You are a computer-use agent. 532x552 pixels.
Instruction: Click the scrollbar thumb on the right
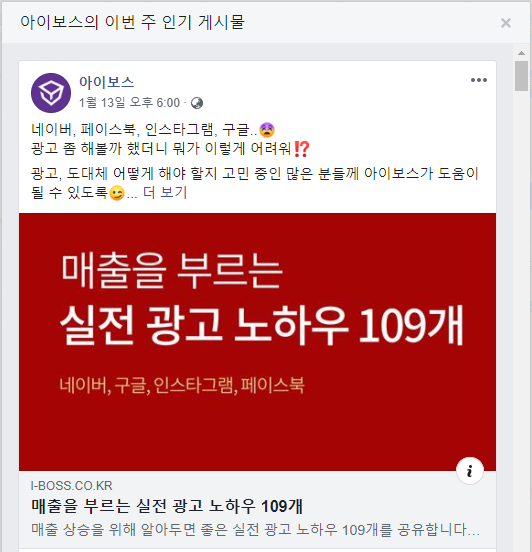point(521,76)
